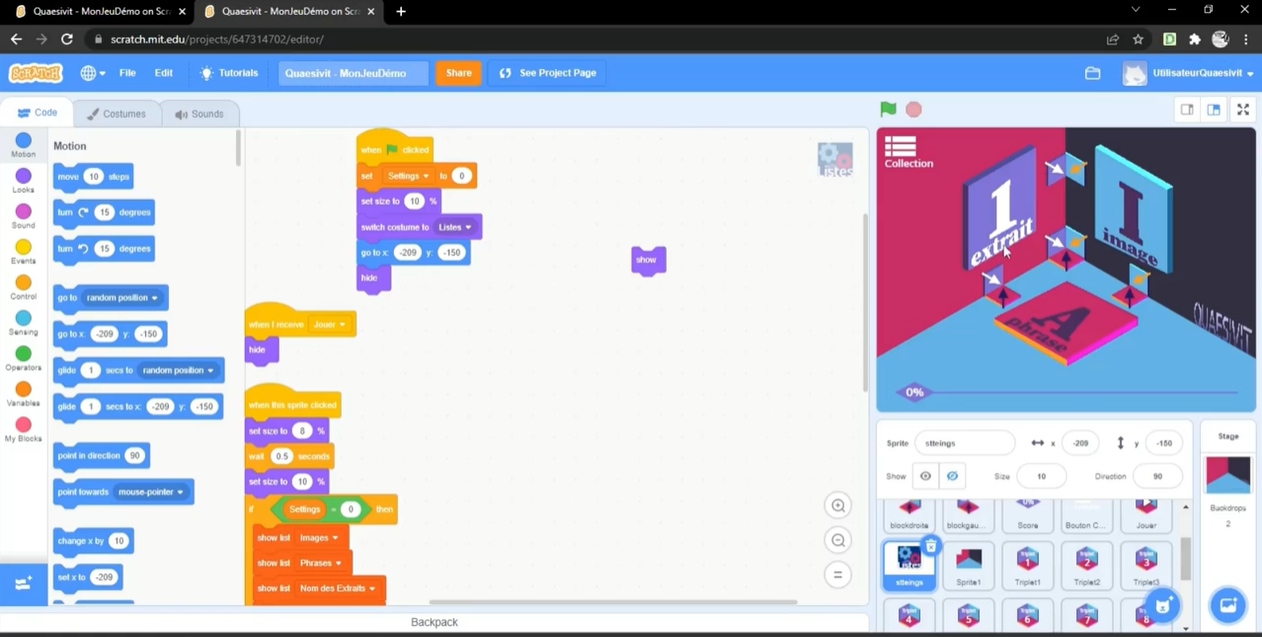The image size is (1262, 637).
Task: Show sprite using the eye button
Action: (925, 476)
